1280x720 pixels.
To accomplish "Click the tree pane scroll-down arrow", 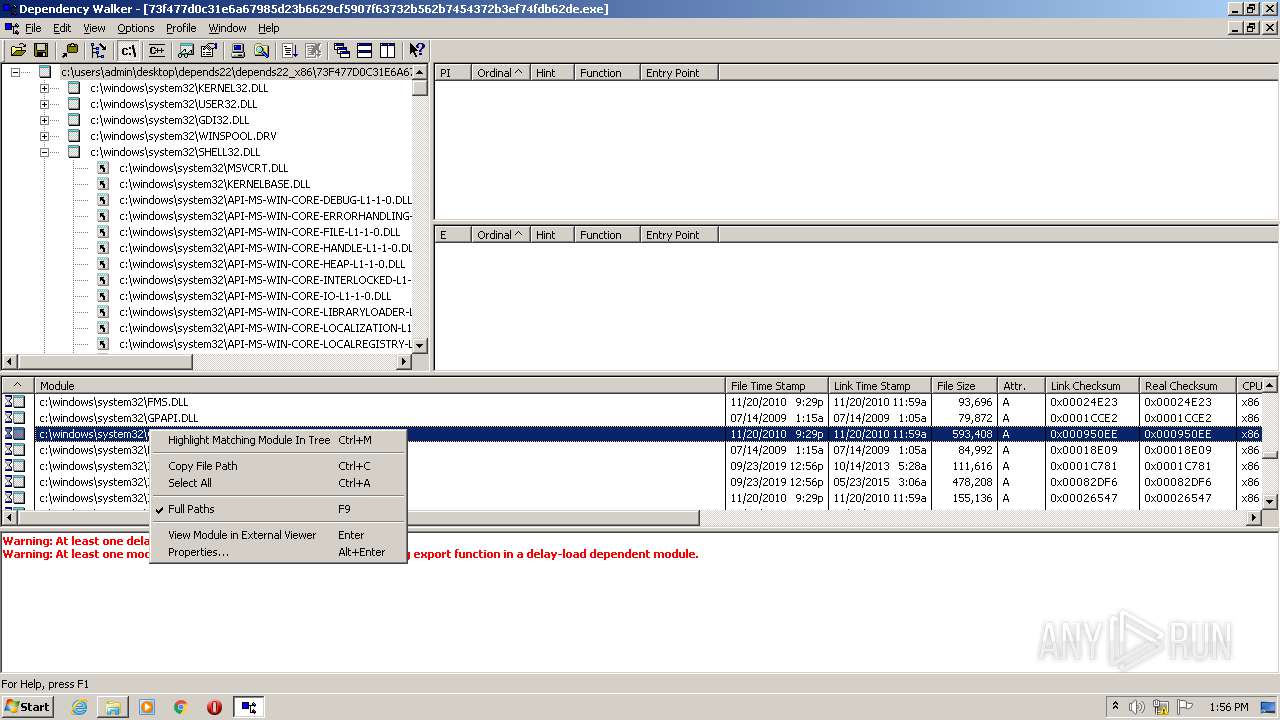I will (x=420, y=345).
